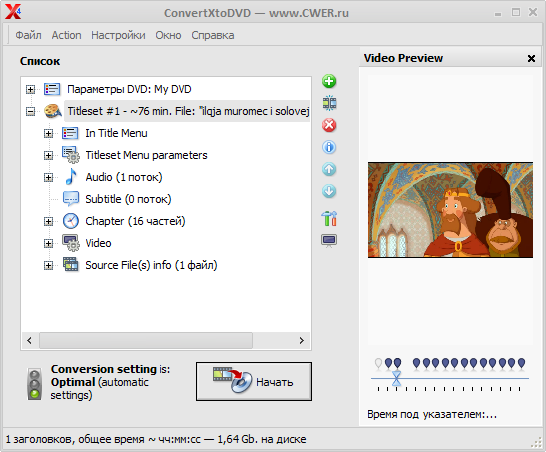Click the green add file icon
Viewport: 546px width, 452px height.
click(329, 81)
